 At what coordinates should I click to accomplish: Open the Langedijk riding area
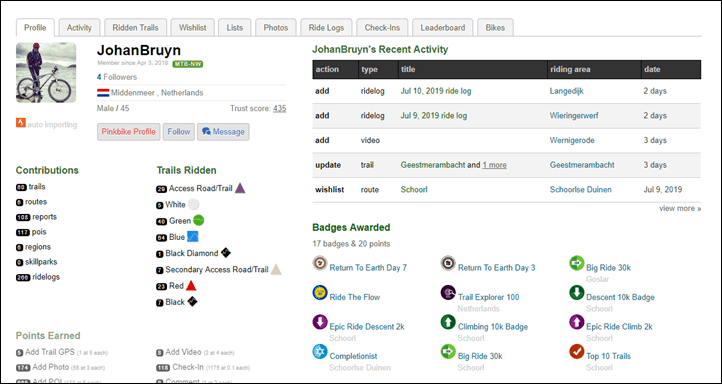point(566,91)
